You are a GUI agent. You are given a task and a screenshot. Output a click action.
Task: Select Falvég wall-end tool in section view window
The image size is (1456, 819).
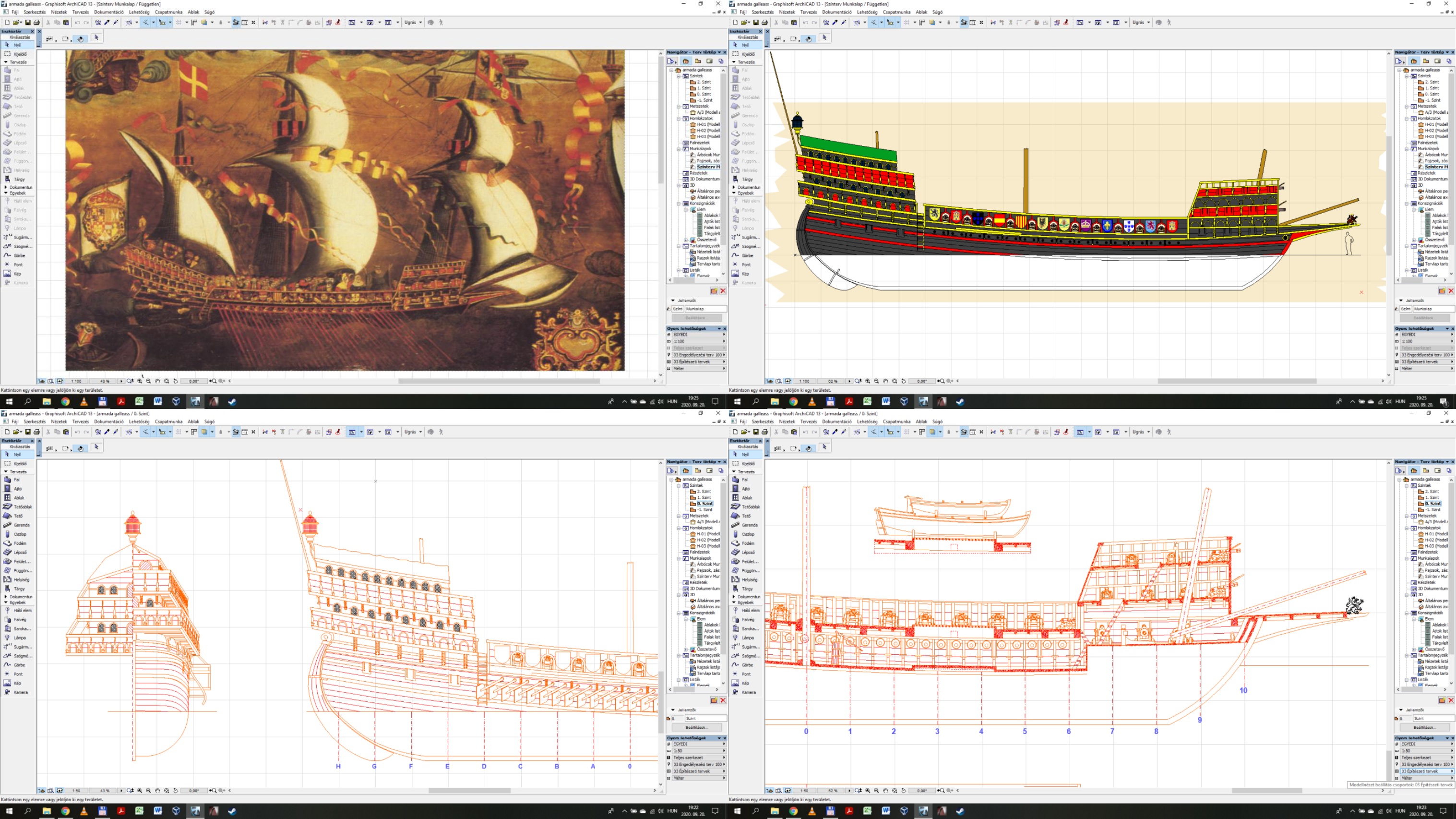click(x=745, y=619)
